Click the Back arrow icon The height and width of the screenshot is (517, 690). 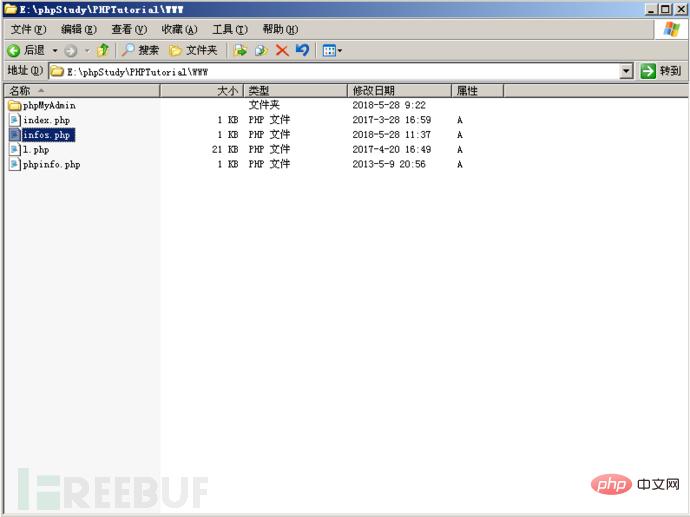(x=14, y=51)
